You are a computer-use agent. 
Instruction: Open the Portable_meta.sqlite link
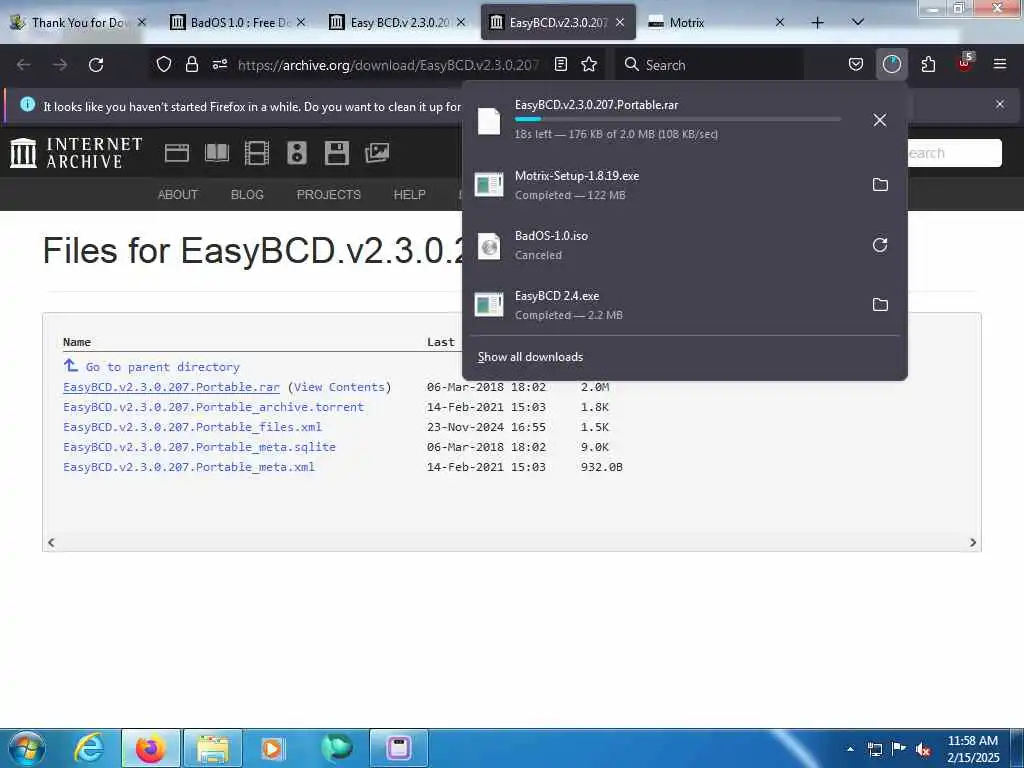[199, 447]
